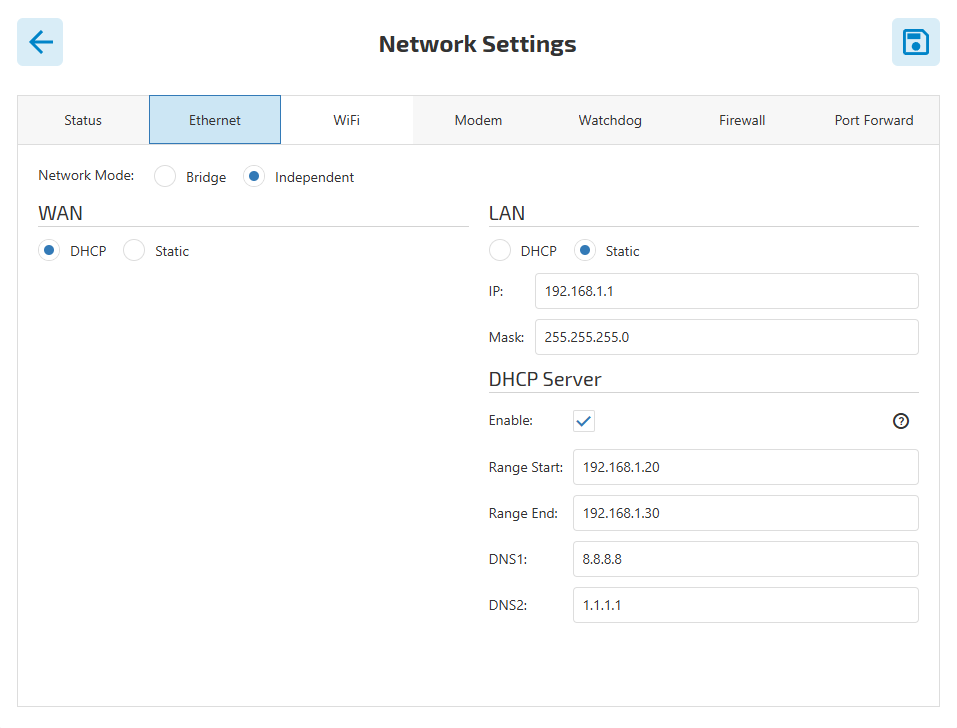Viewport: 957px width, 728px height.
Task: Select Independent network mode
Action: (254, 177)
